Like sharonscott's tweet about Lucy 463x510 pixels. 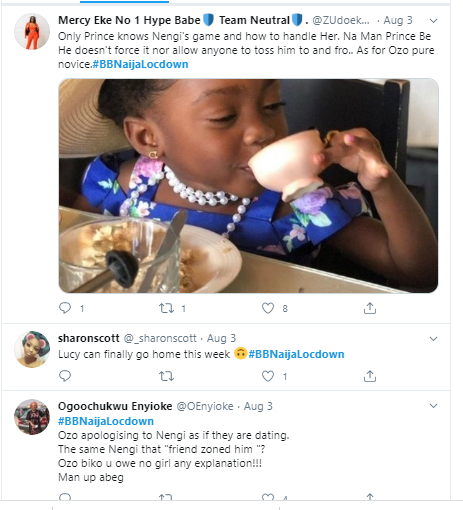[268, 376]
